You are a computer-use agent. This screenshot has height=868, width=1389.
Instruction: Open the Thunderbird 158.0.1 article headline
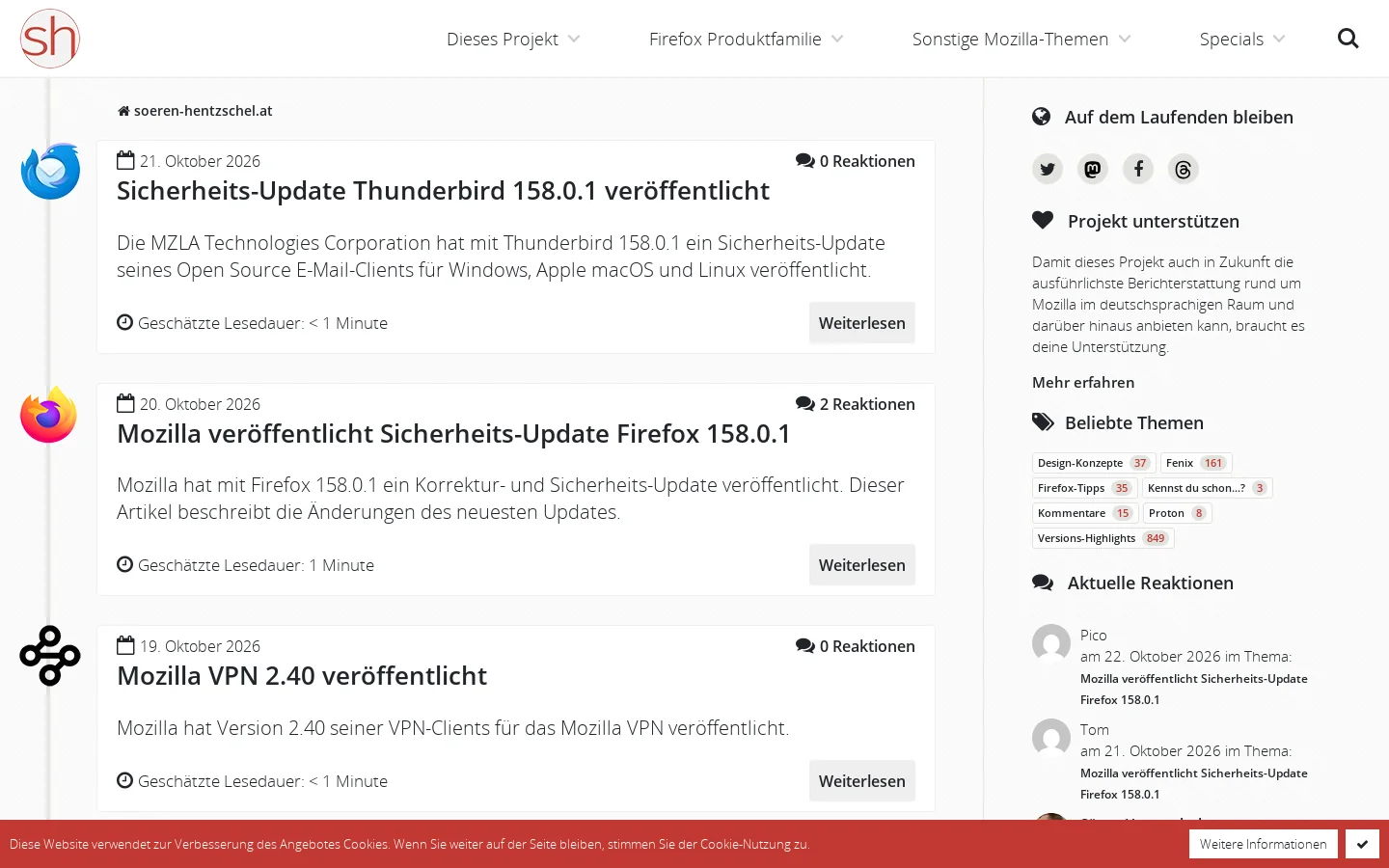coord(443,191)
